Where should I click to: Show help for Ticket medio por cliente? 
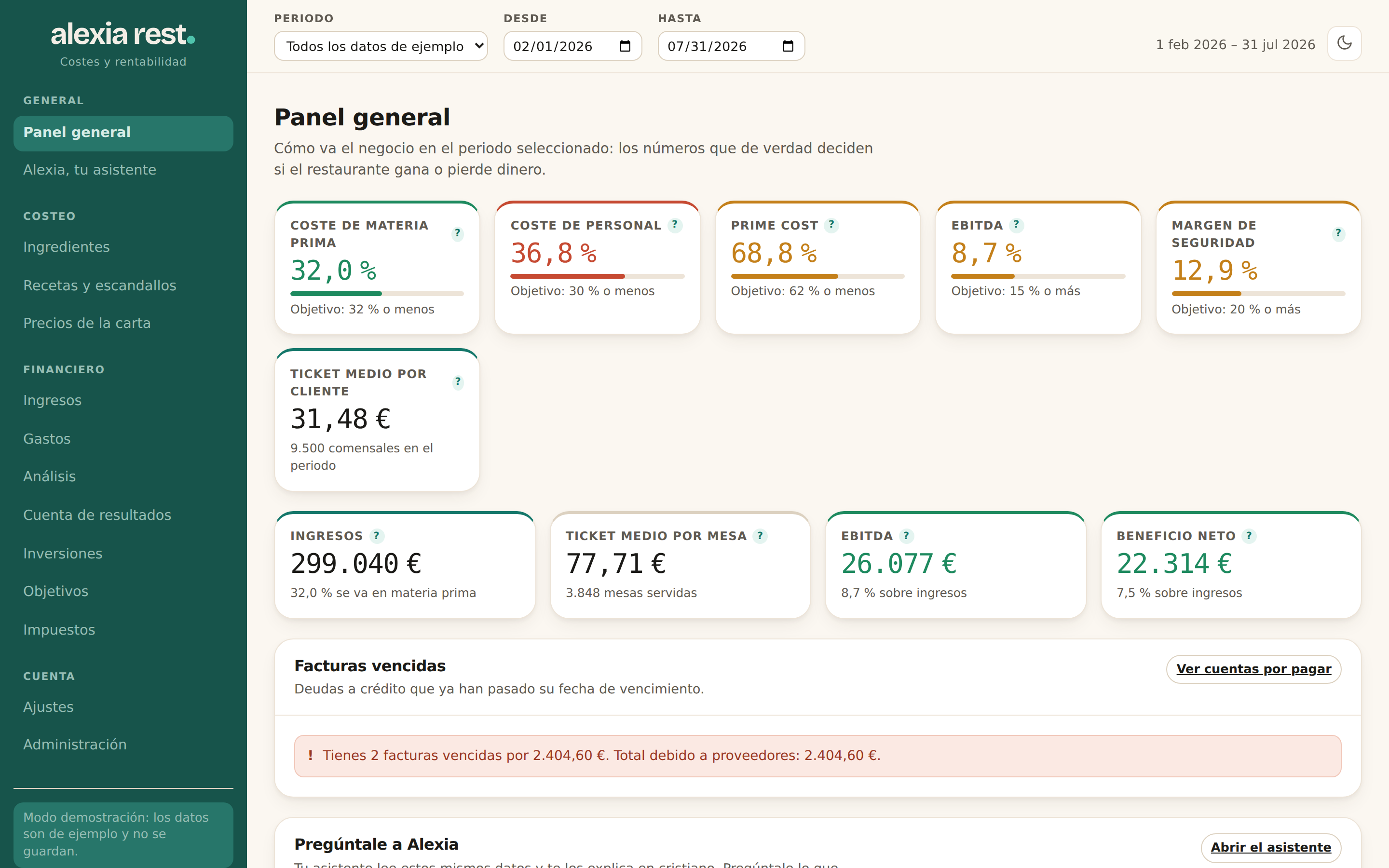457,382
